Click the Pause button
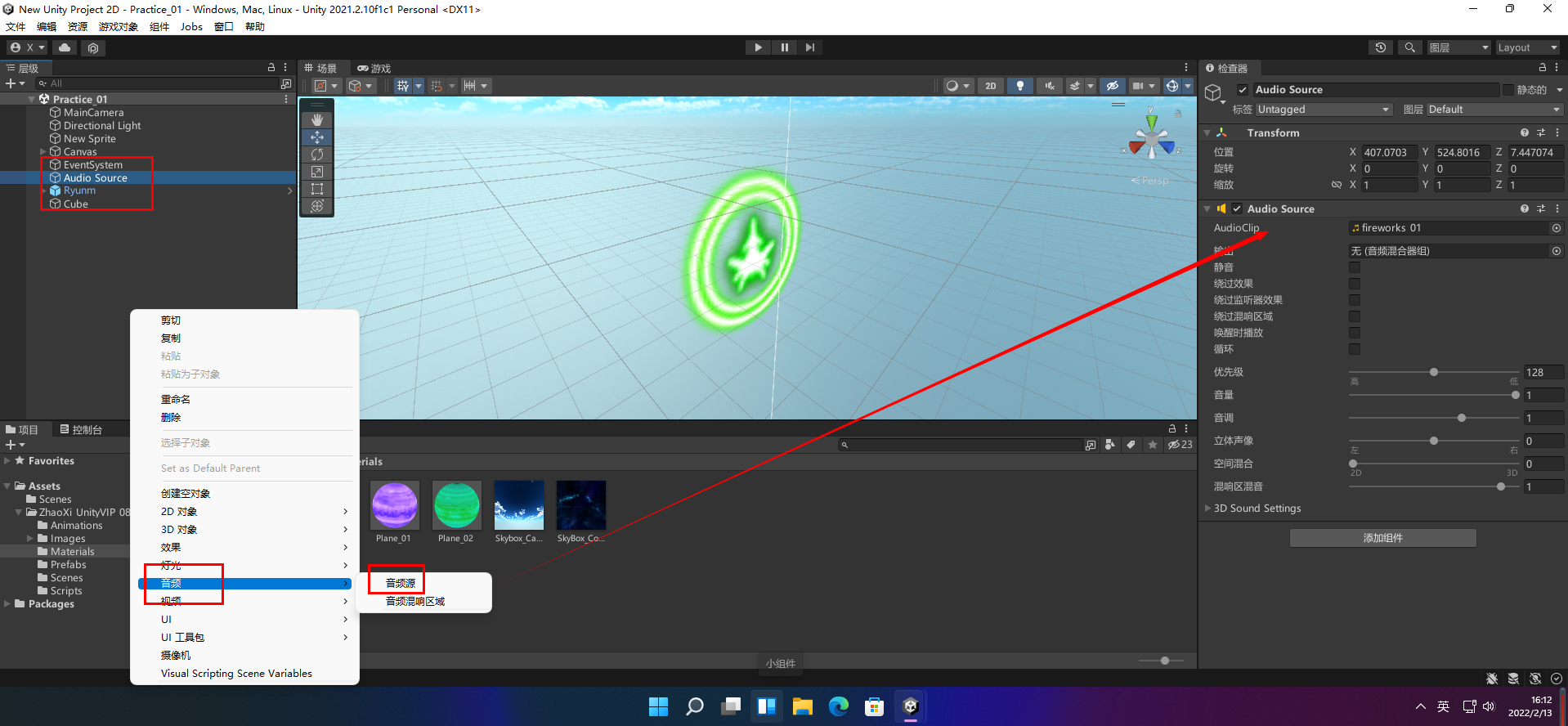Screen dimensions: 1568x726 tap(784, 47)
